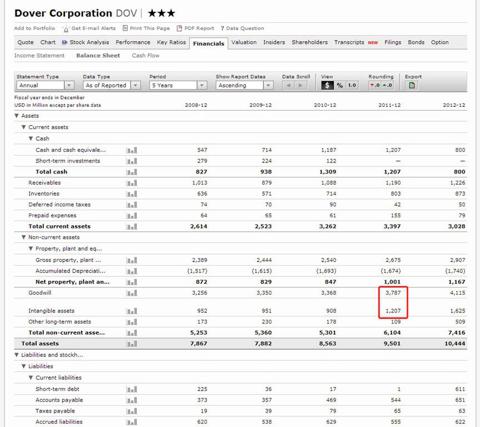This screenshot has height=427, width=480.
Task: Open chart icon for Net property, plant row
Action: click(x=132, y=282)
